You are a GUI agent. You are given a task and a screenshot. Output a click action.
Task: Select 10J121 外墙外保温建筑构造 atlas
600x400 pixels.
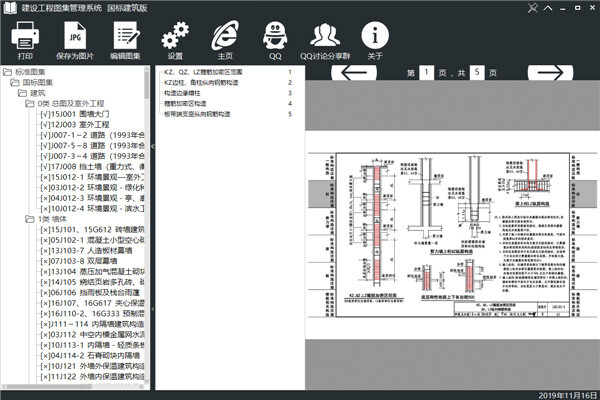pyautogui.click(x=92, y=366)
